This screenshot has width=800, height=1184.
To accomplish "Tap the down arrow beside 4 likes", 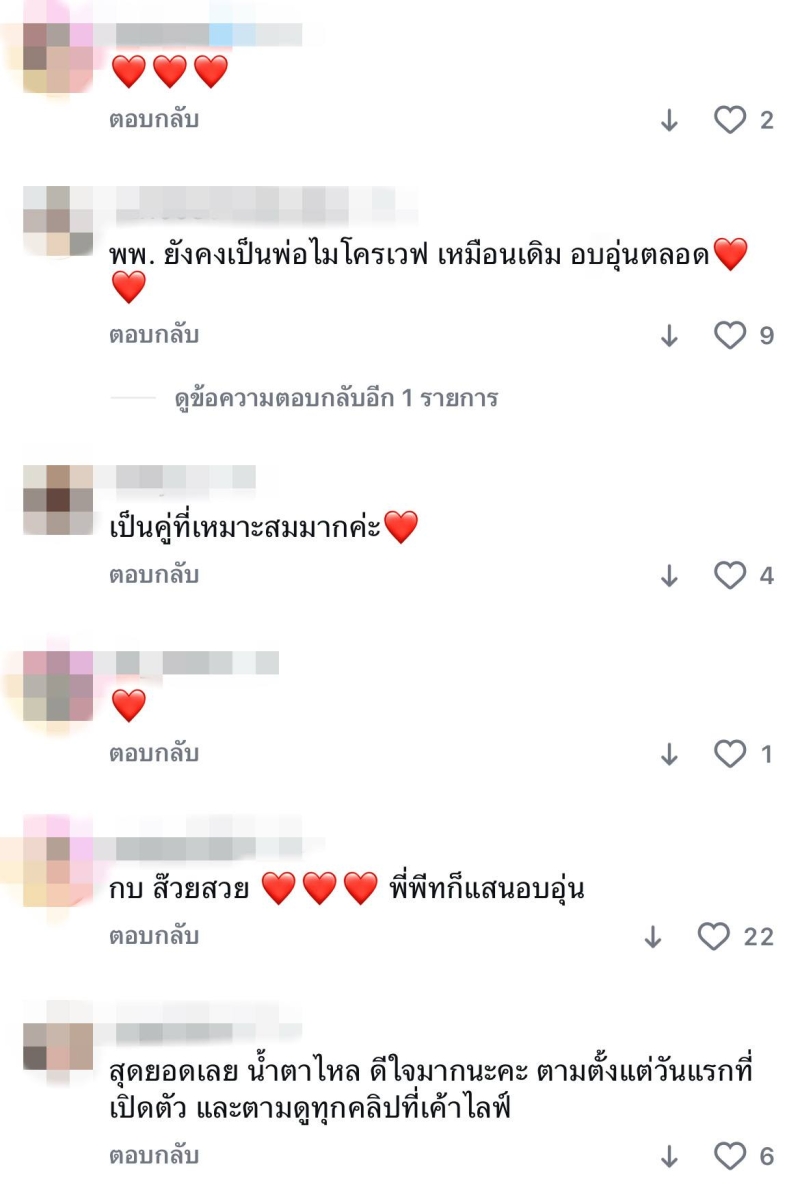I will (x=669, y=576).
